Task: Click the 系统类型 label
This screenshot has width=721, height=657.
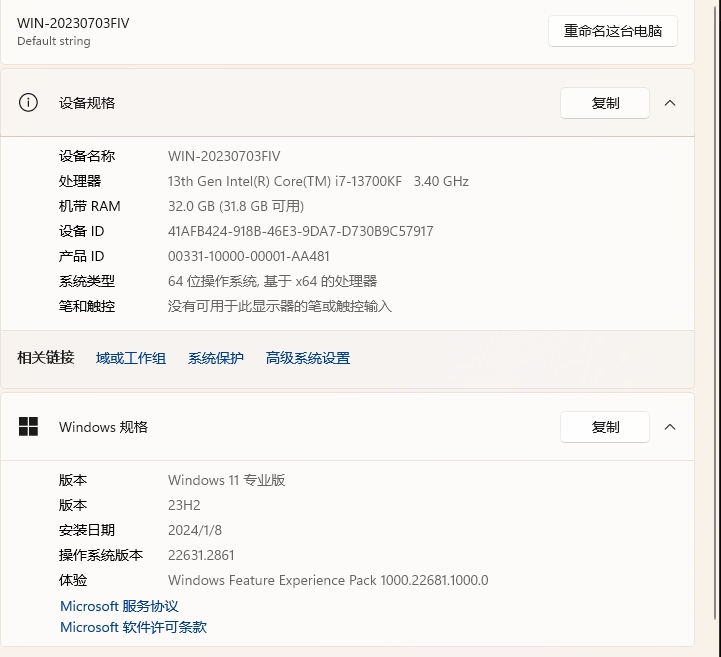Action: click(x=87, y=281)
